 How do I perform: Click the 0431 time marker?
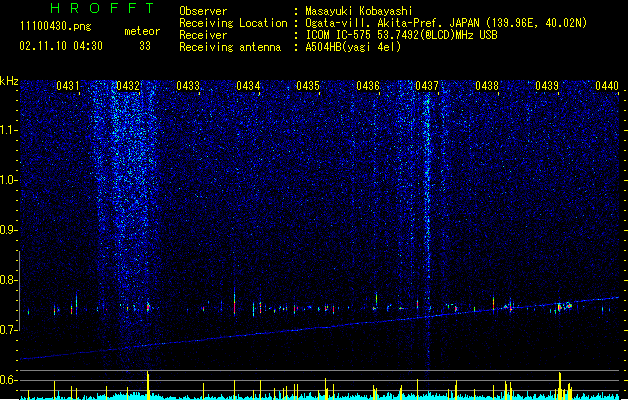(x=68, y=86)
